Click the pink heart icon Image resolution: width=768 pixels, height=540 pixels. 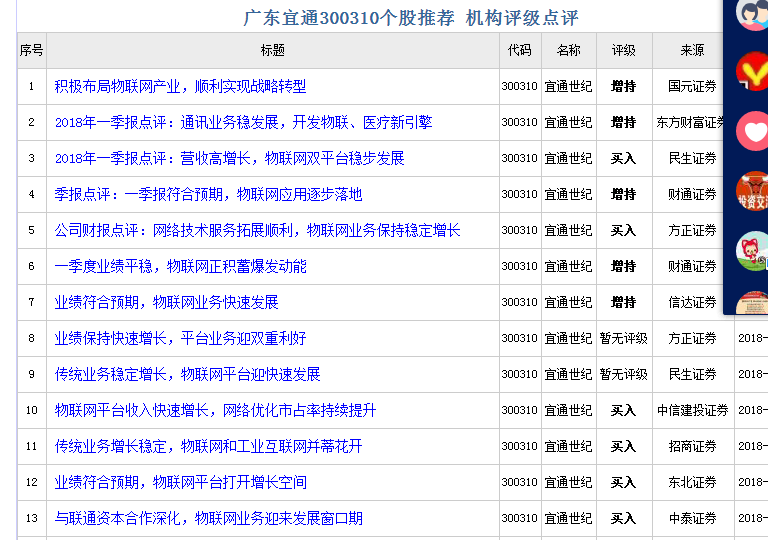[751, 131]
